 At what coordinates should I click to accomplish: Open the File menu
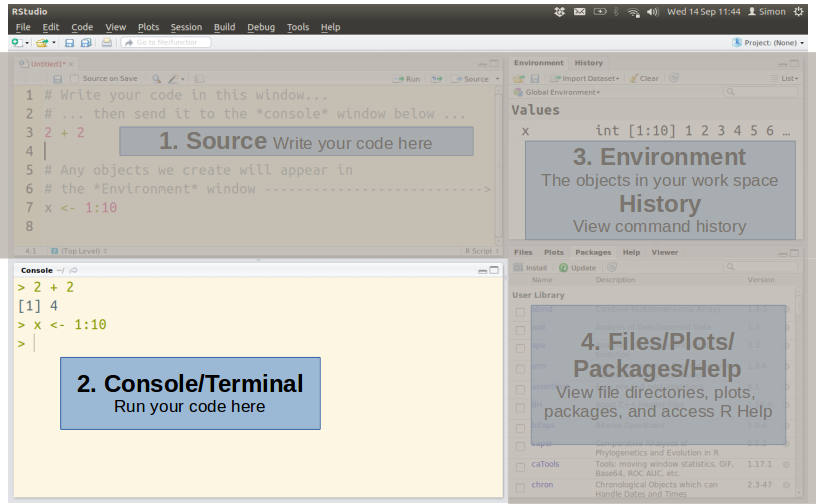point(23,27)
